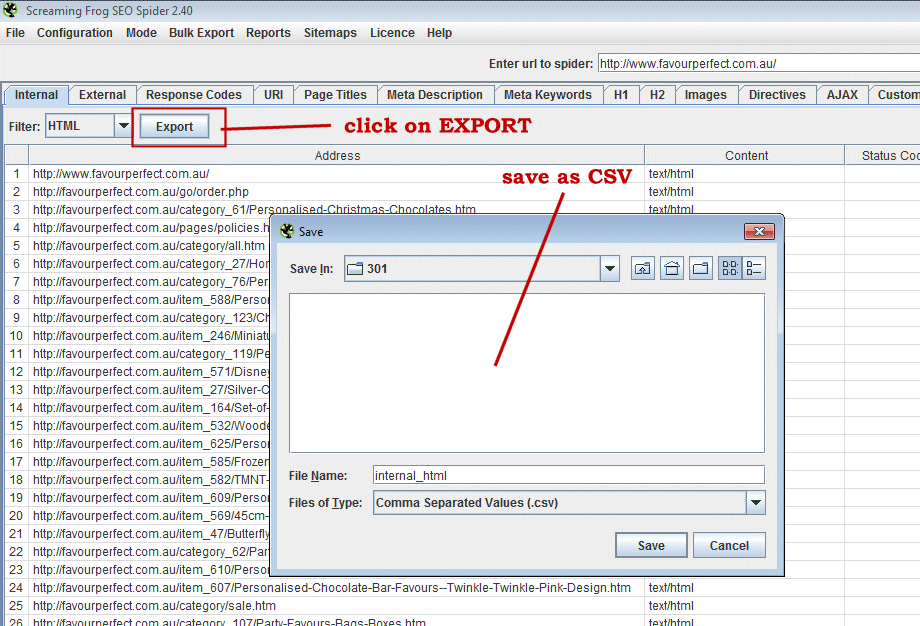Click the Enter url to spider field

pos(759,63)
